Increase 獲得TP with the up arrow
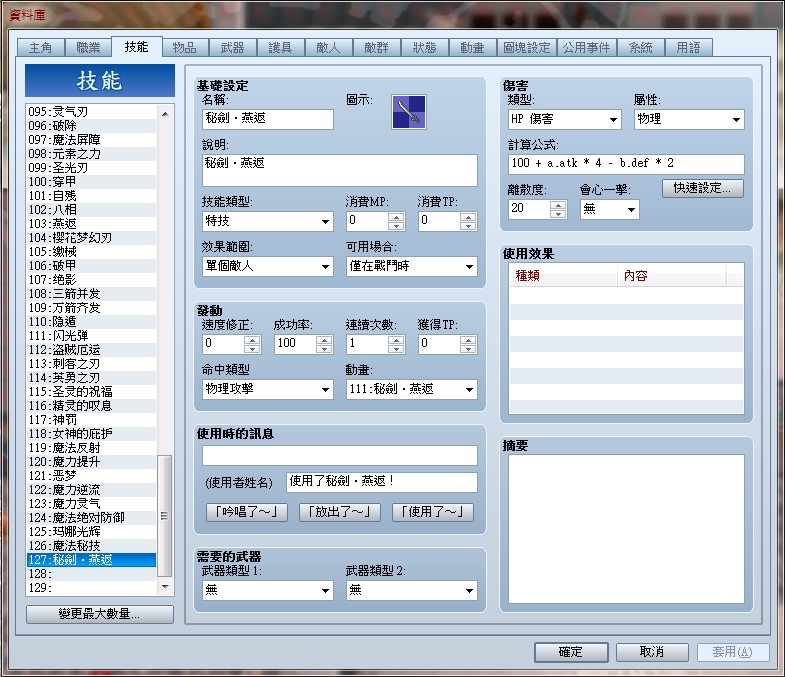Viewport: 785px width, 677px height. pyautogui.click(x=468, y=340)
